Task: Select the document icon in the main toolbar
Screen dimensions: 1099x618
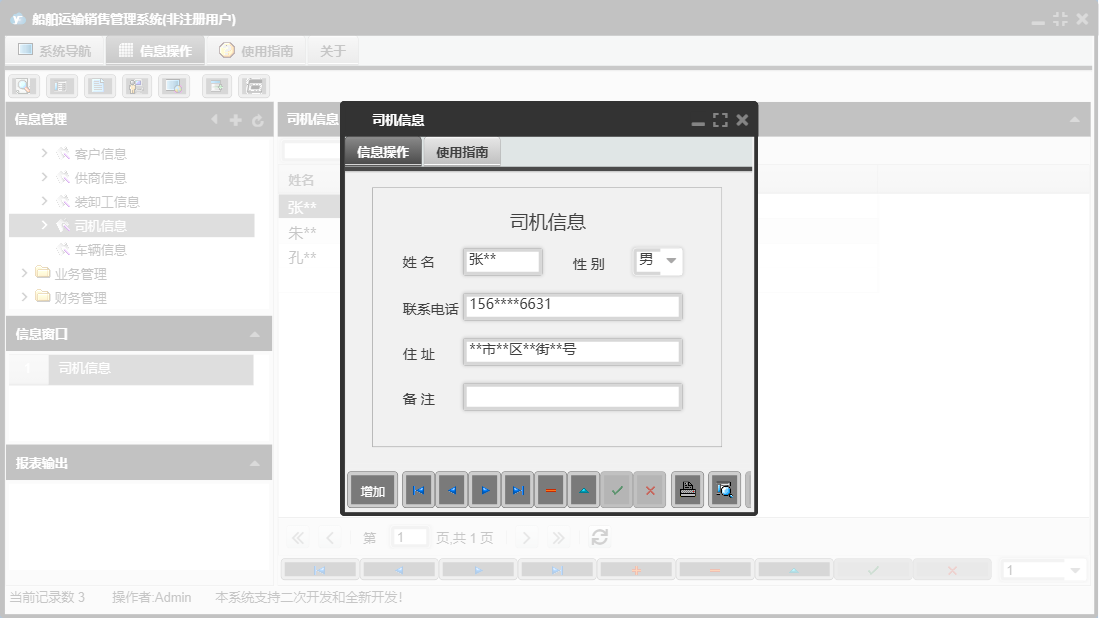Action: [98, 85]
